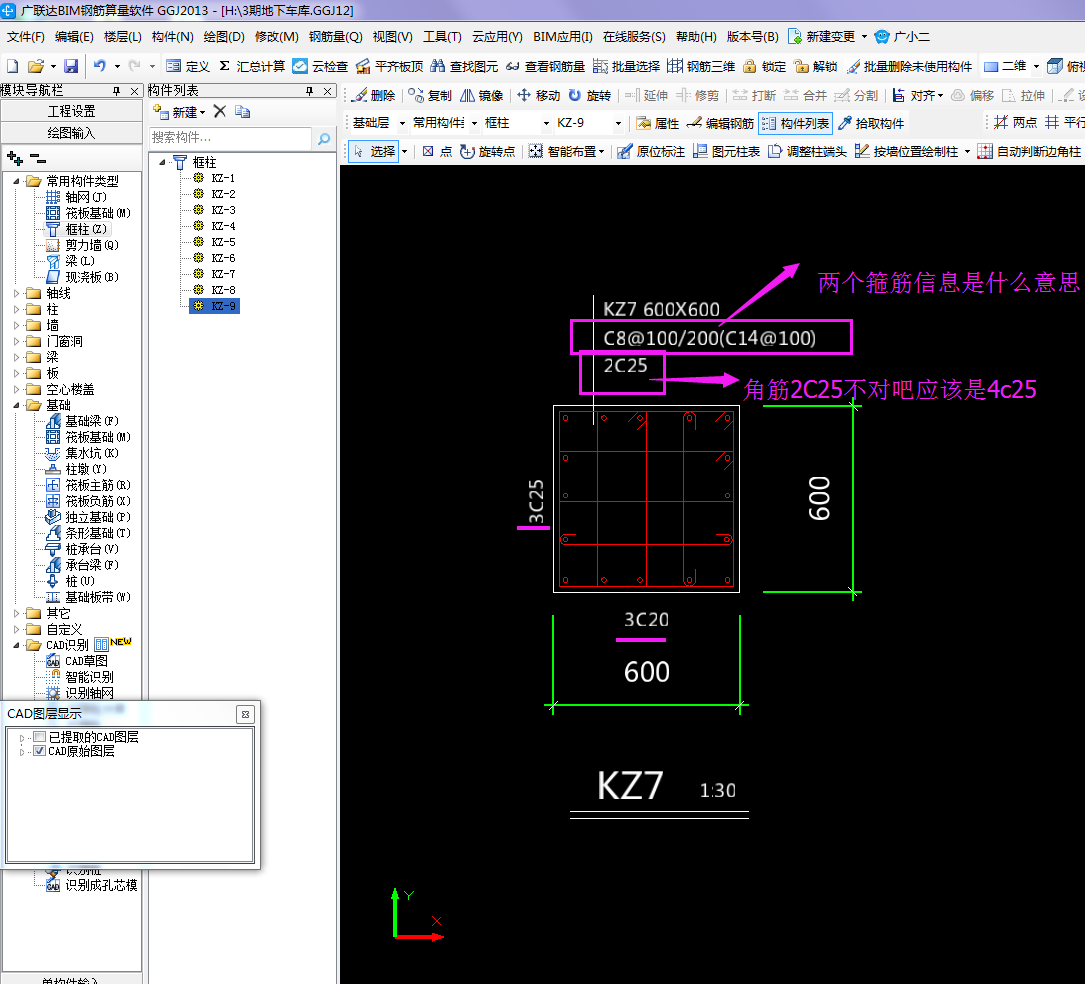Click 批量删除未使用构件 tool
This screenshot has width=1085, height=984.
coord(909,66)
